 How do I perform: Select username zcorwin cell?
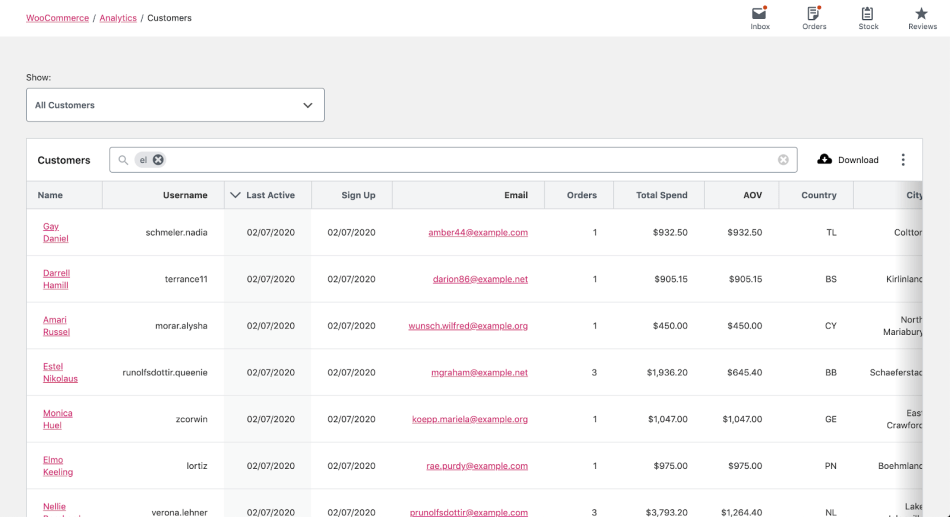point(191,419)
